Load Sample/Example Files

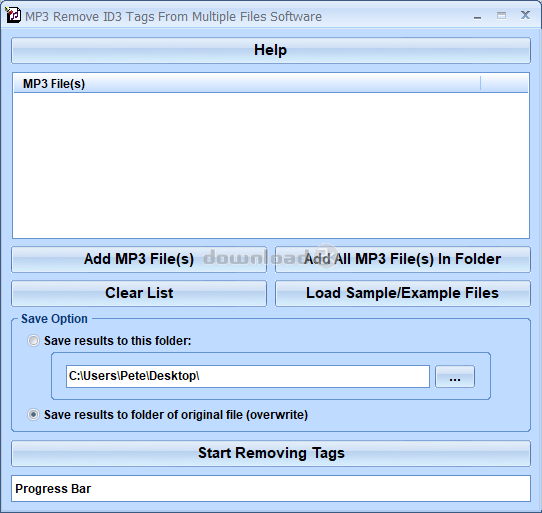[403, 293]
